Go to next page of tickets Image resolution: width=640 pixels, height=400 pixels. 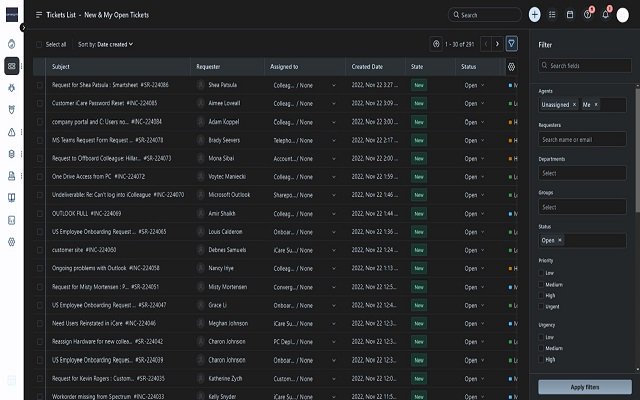coord(497,44)
